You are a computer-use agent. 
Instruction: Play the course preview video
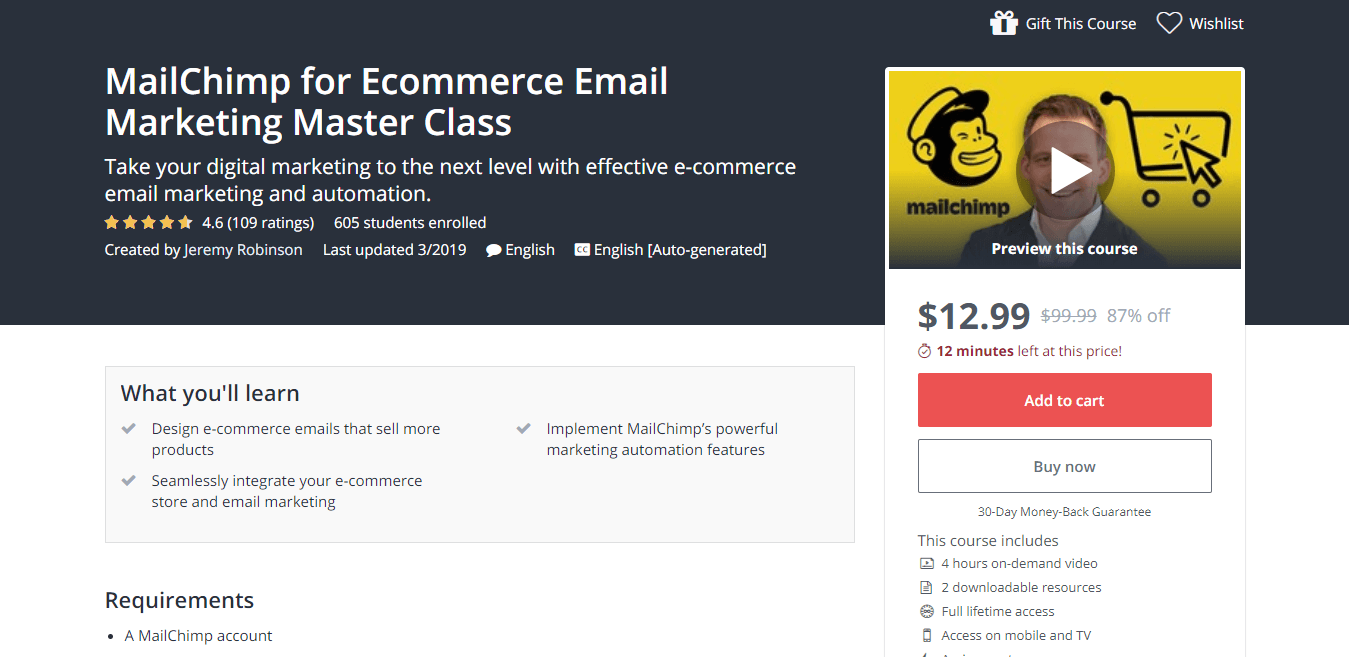pos(1064,171)
